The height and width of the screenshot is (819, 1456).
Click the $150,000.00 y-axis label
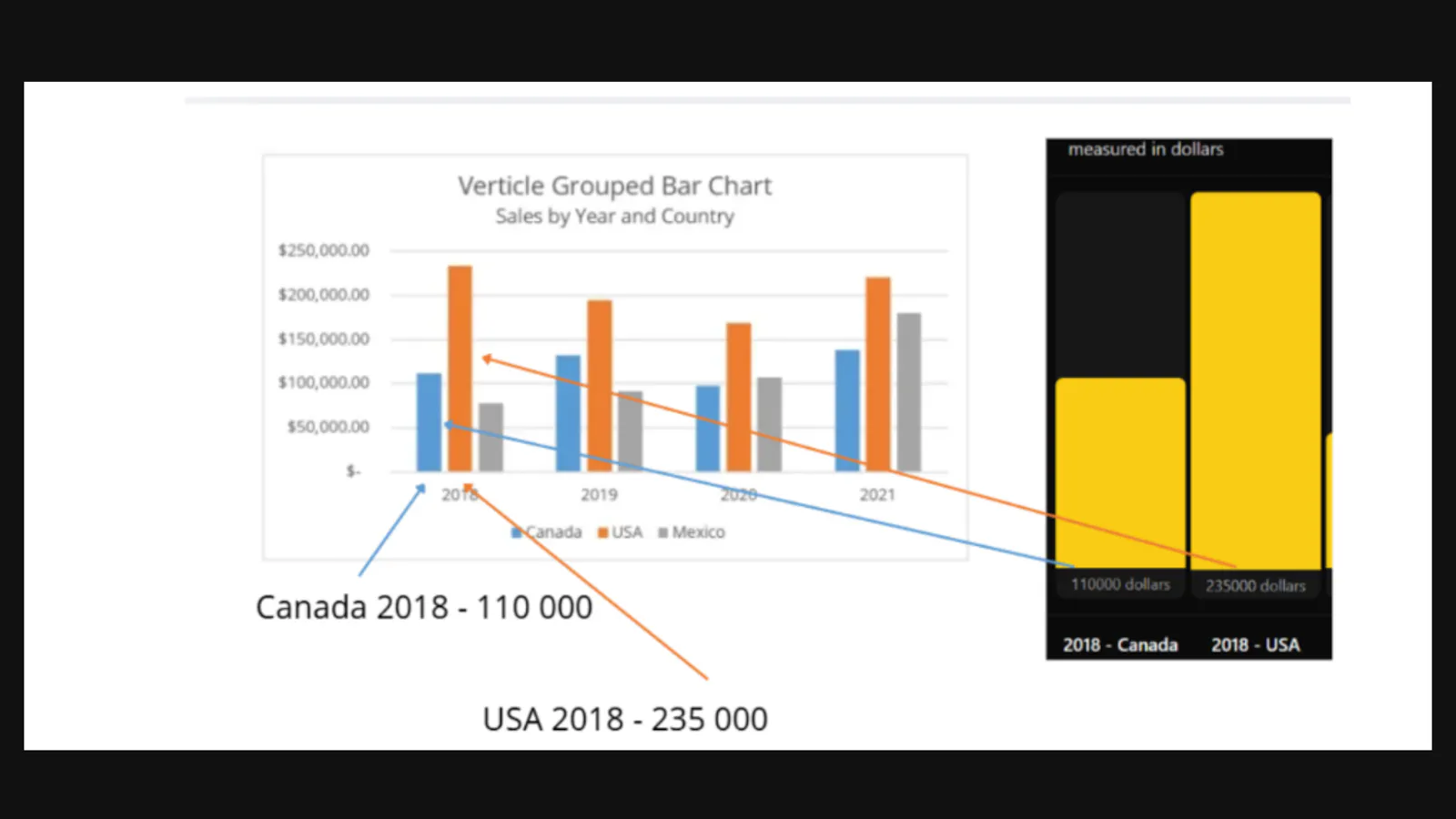click(x=324, y=339)
